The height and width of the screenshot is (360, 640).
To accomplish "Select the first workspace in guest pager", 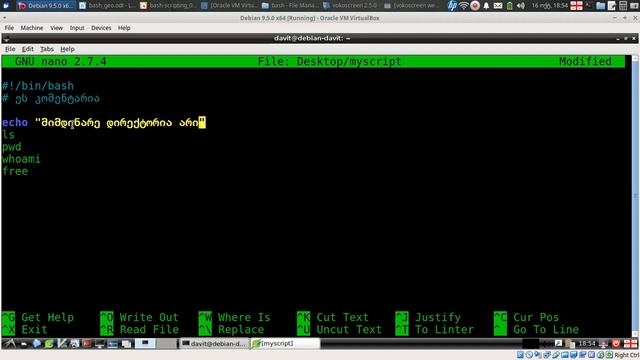I will pyautogui.click(x=145, y=344).
